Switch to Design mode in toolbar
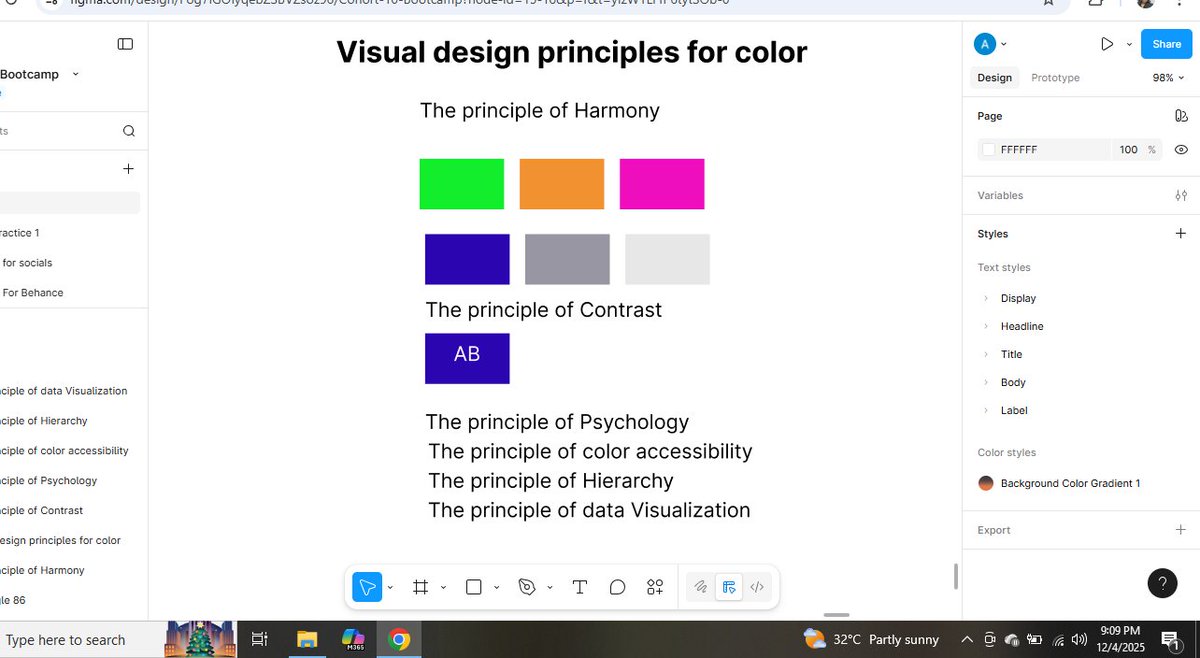The width and height of the screenshot is (1200, 658). 729,587
